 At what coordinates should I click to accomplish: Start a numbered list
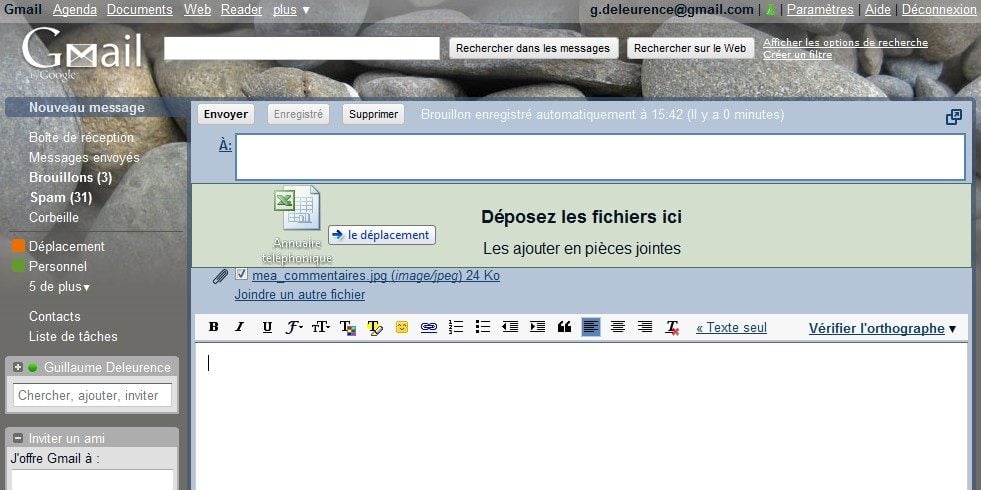click(x=456, y=327)
